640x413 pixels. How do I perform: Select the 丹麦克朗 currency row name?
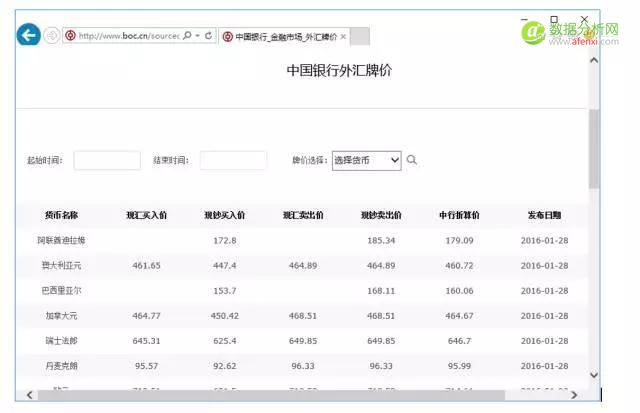coord(61,366)
